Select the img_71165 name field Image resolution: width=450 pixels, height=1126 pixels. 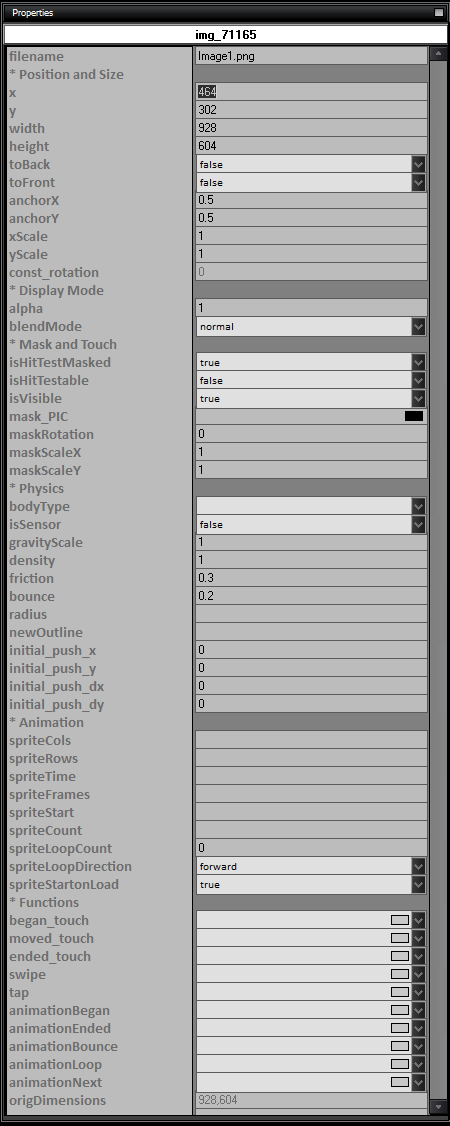[x=225, y=34]
